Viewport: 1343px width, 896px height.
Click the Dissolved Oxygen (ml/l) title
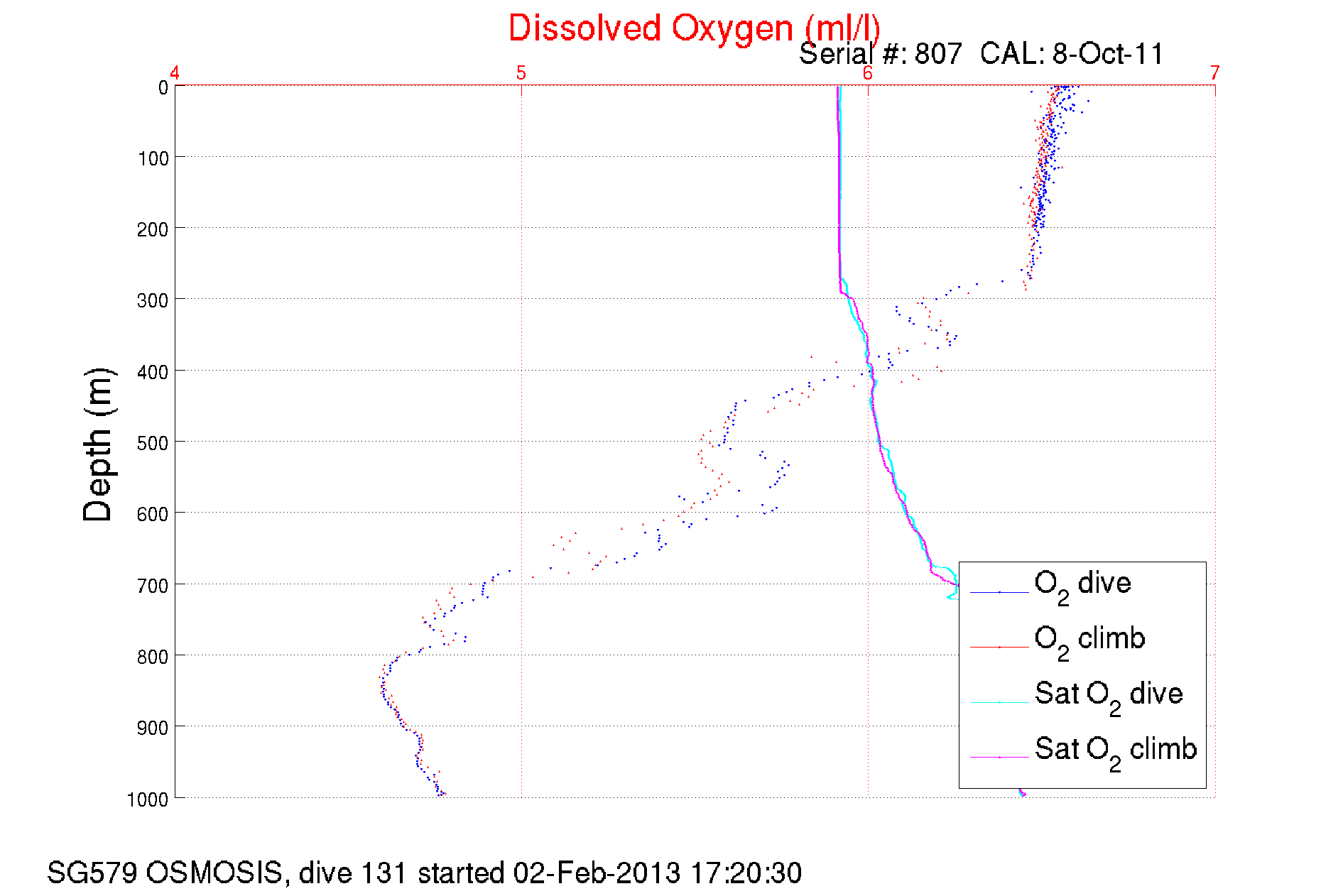point(694,29)
